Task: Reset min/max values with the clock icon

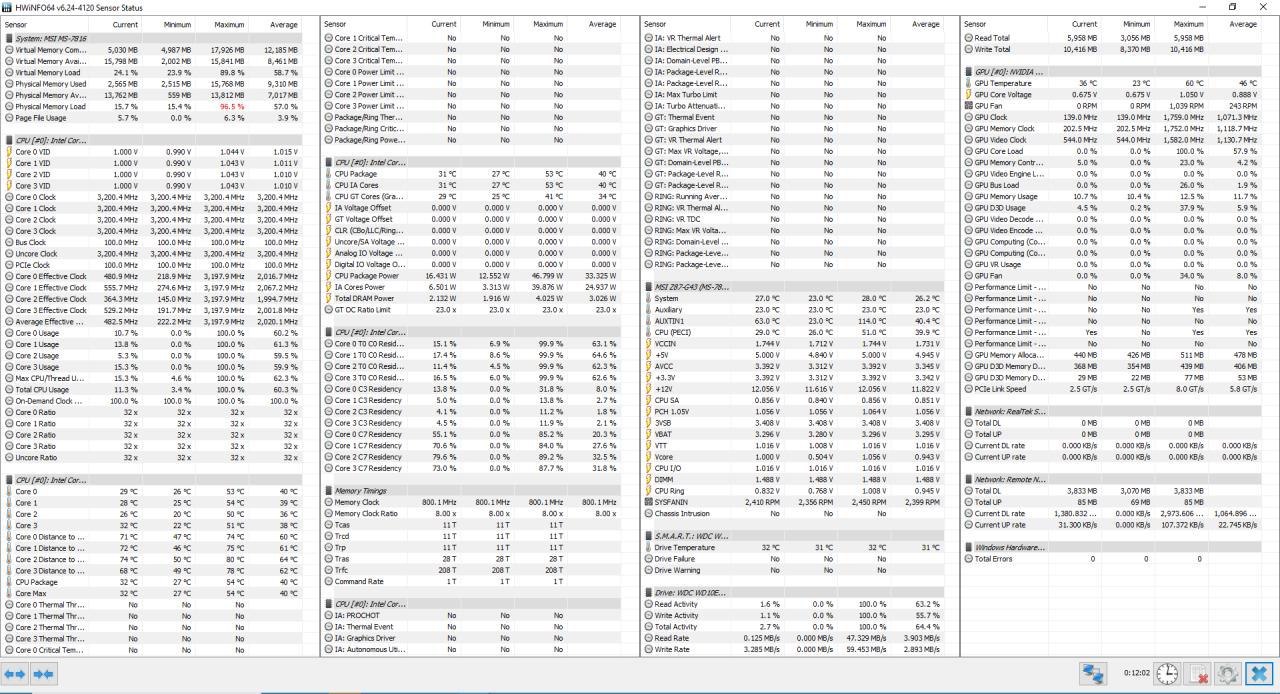Action: coord(1167,675)
